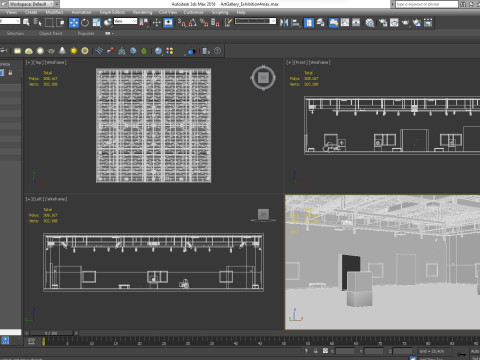This screenshot has width=480, height=360.
Task: Toggle Keyboard Shortcut Override button
Action: [x=168, y=22]
